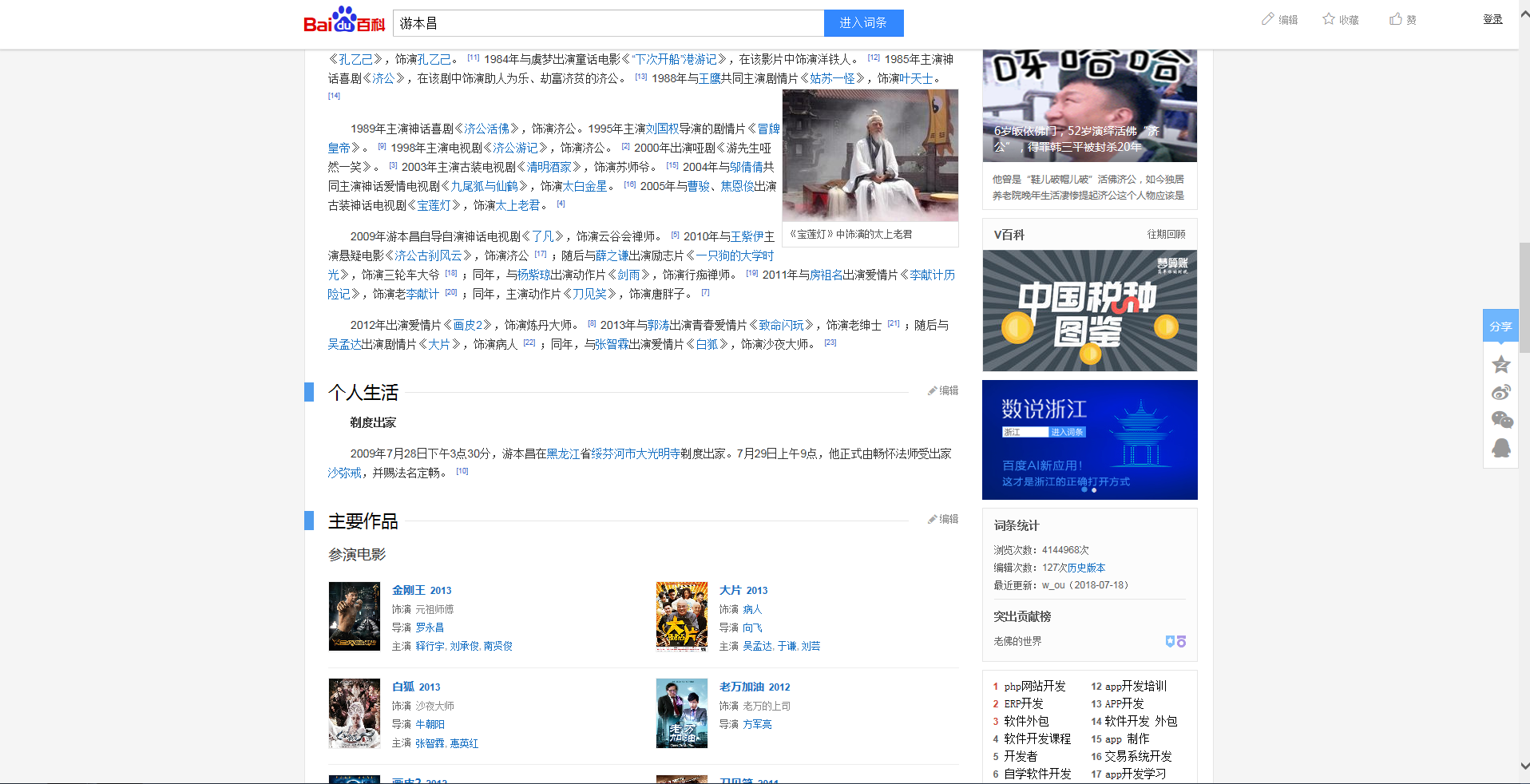Open the 白狐 movie poster thumbnail
This screenshot has height=784, width=1530.
(355, 713)
